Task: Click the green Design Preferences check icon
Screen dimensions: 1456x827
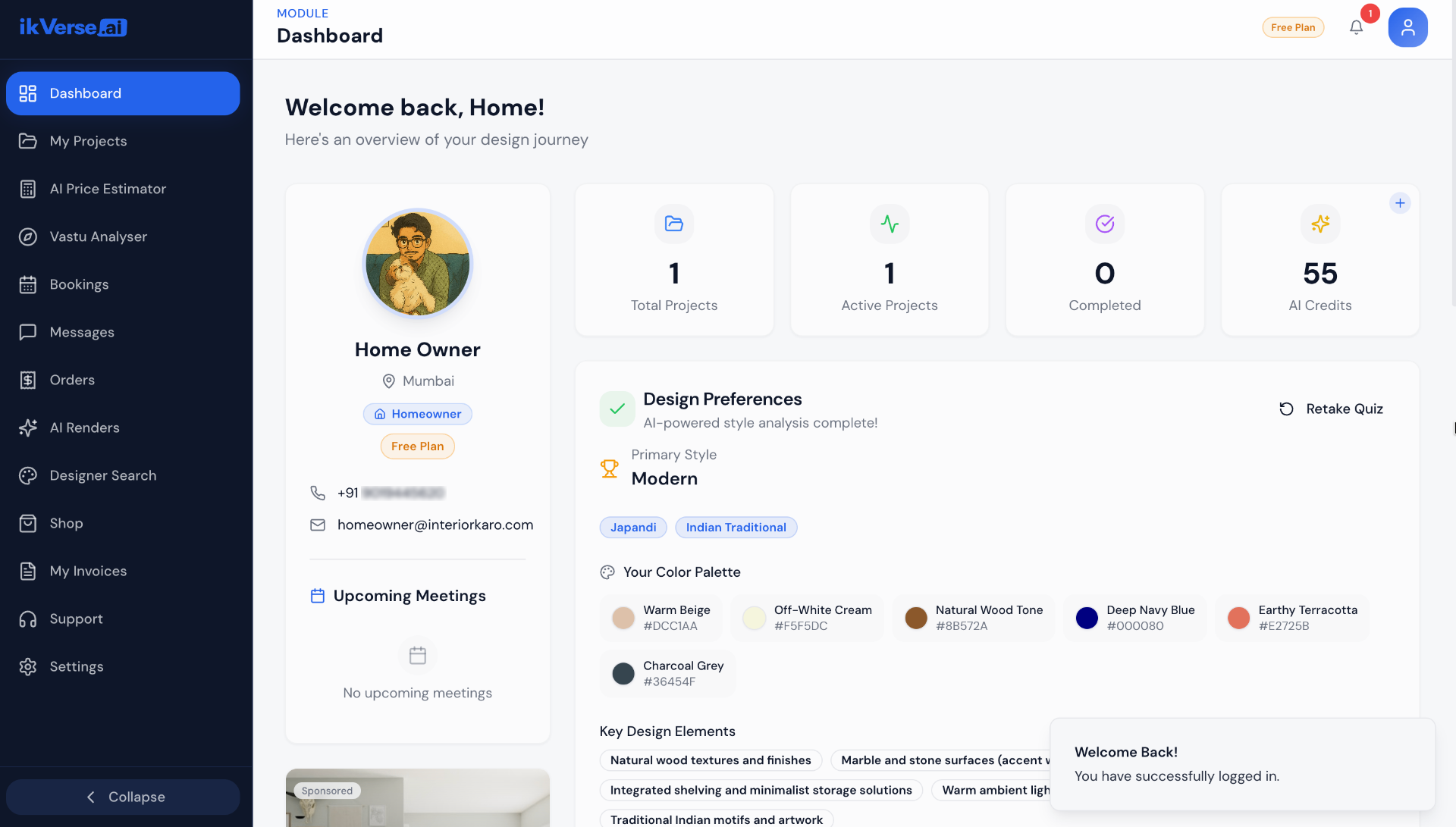Action: (617, 409)
